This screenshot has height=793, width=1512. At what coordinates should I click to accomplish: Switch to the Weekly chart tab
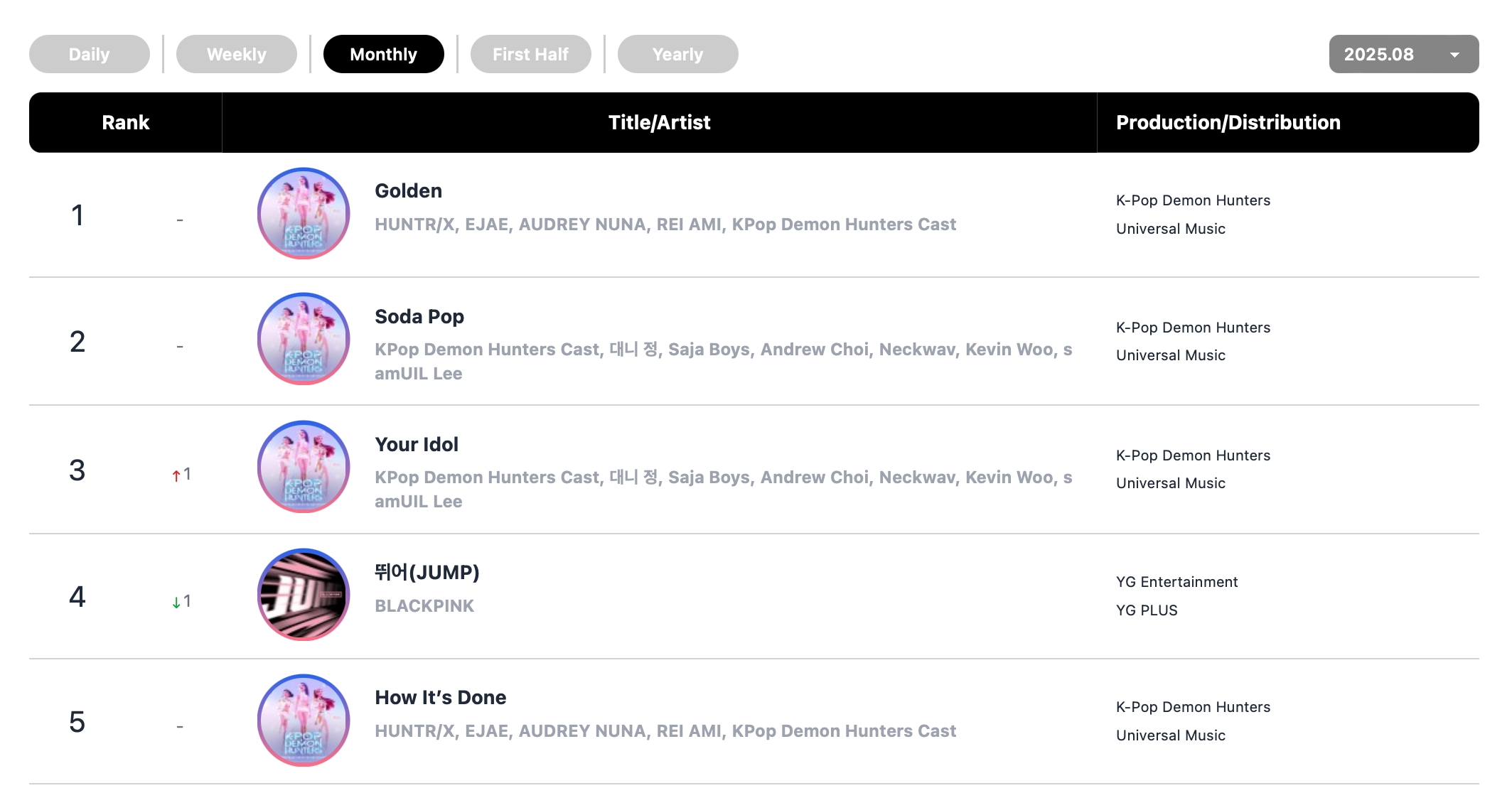[x=237, y=54]
